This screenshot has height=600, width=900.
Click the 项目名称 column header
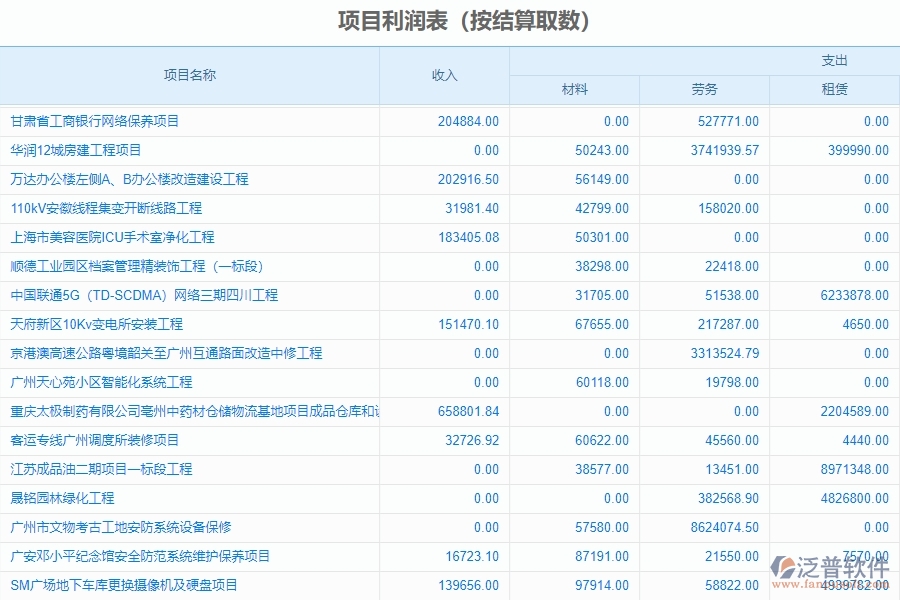pos(190,74)
